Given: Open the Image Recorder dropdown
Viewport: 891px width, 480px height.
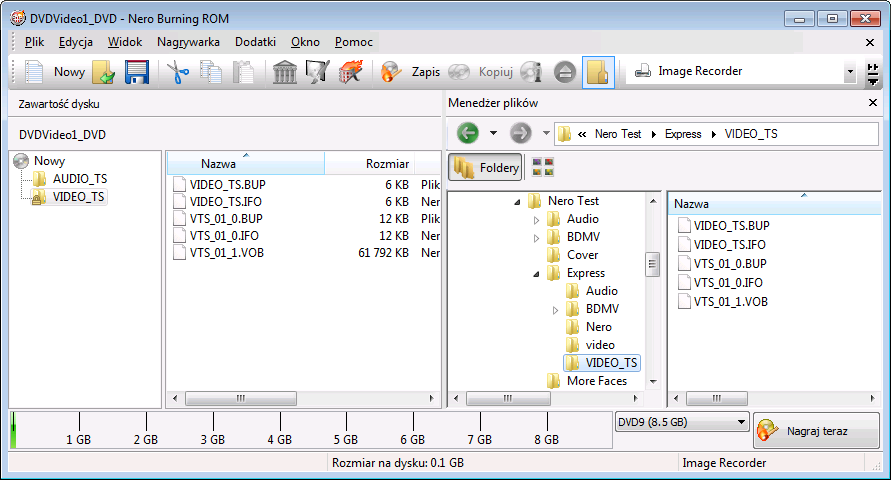Looking at the screenshot, I should pyautogui.click(x=850, y=72).
